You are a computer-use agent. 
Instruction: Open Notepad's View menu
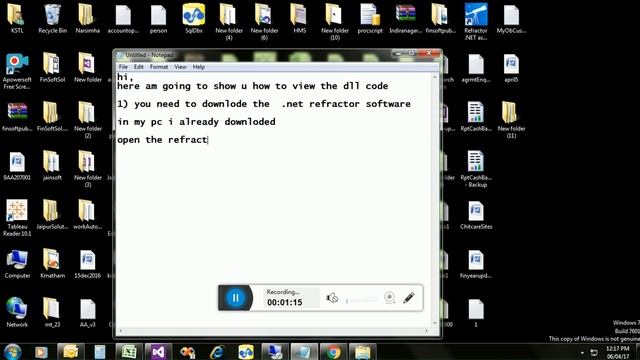[x=180, y=67]
